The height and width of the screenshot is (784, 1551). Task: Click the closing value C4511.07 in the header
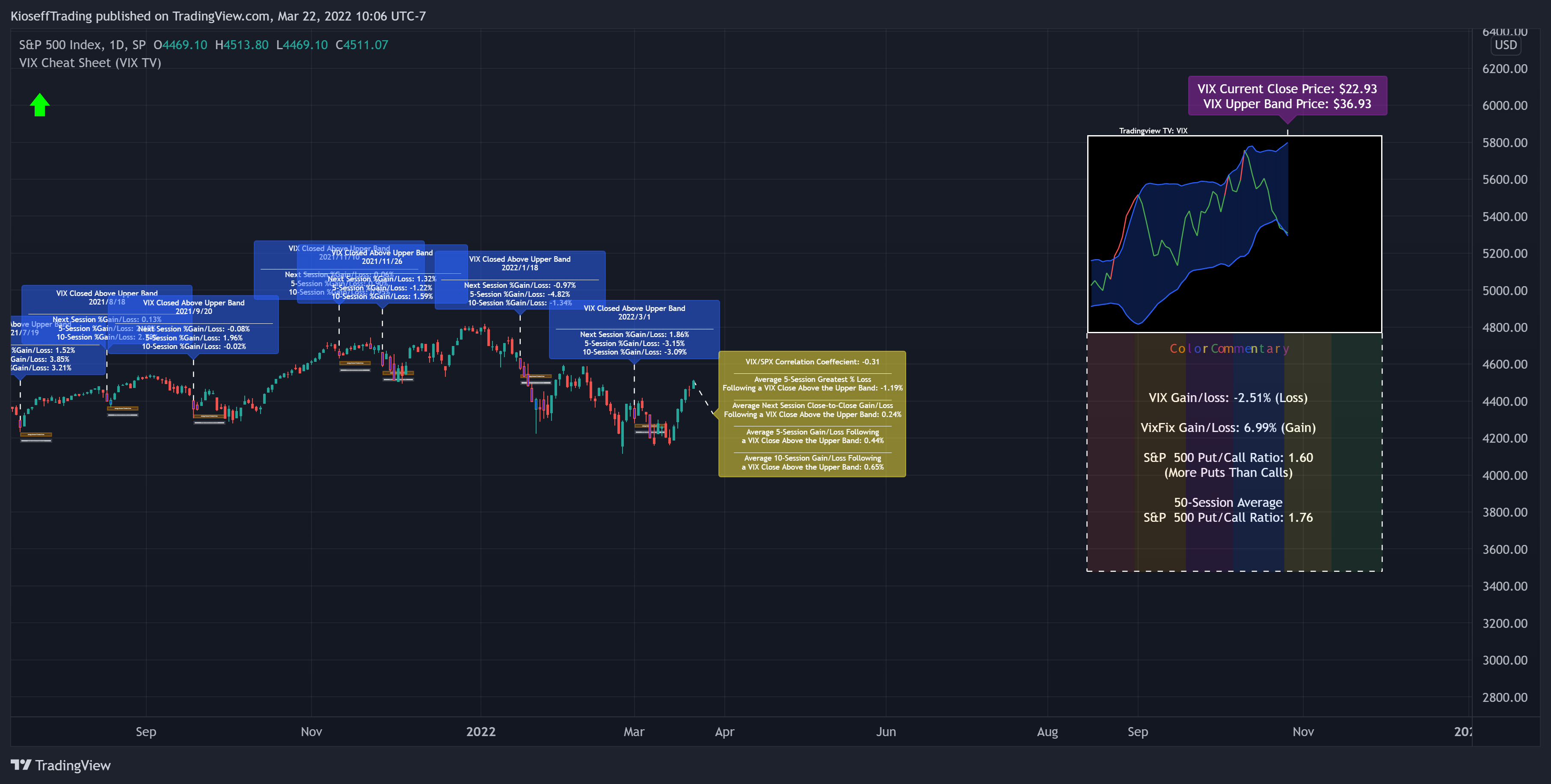[362, 45]
